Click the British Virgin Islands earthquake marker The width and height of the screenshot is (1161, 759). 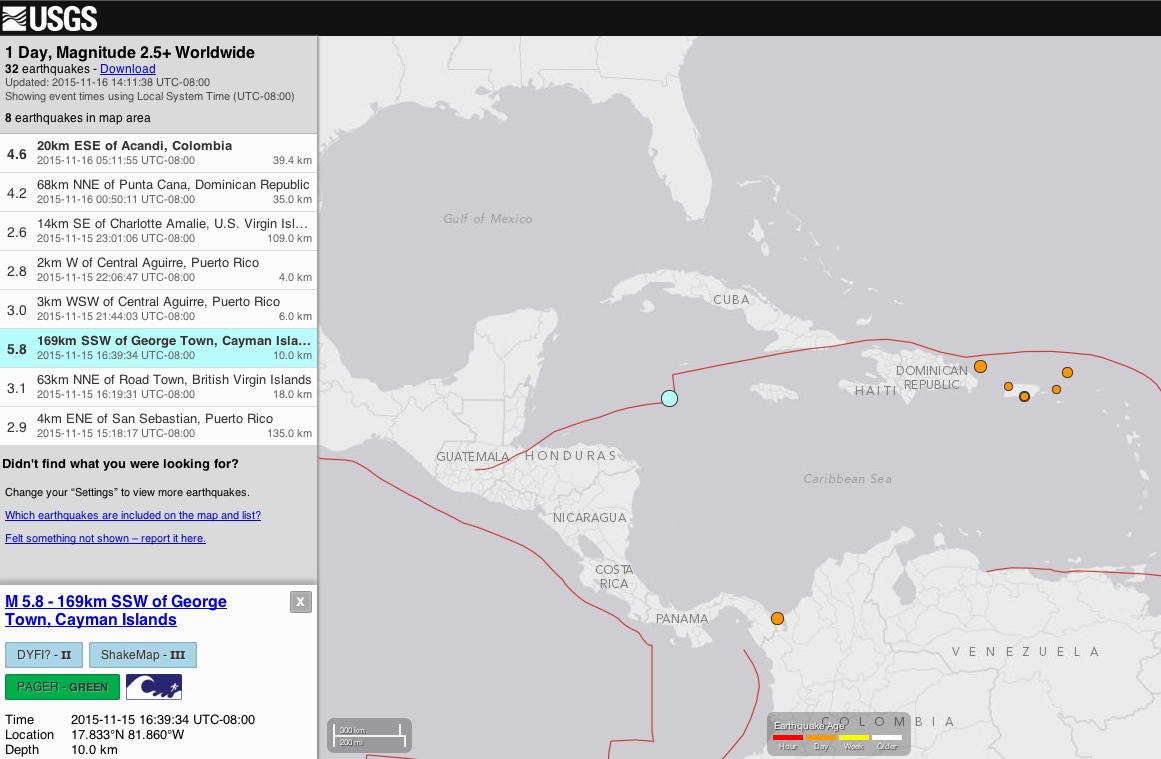click(x=1067, y=372)
